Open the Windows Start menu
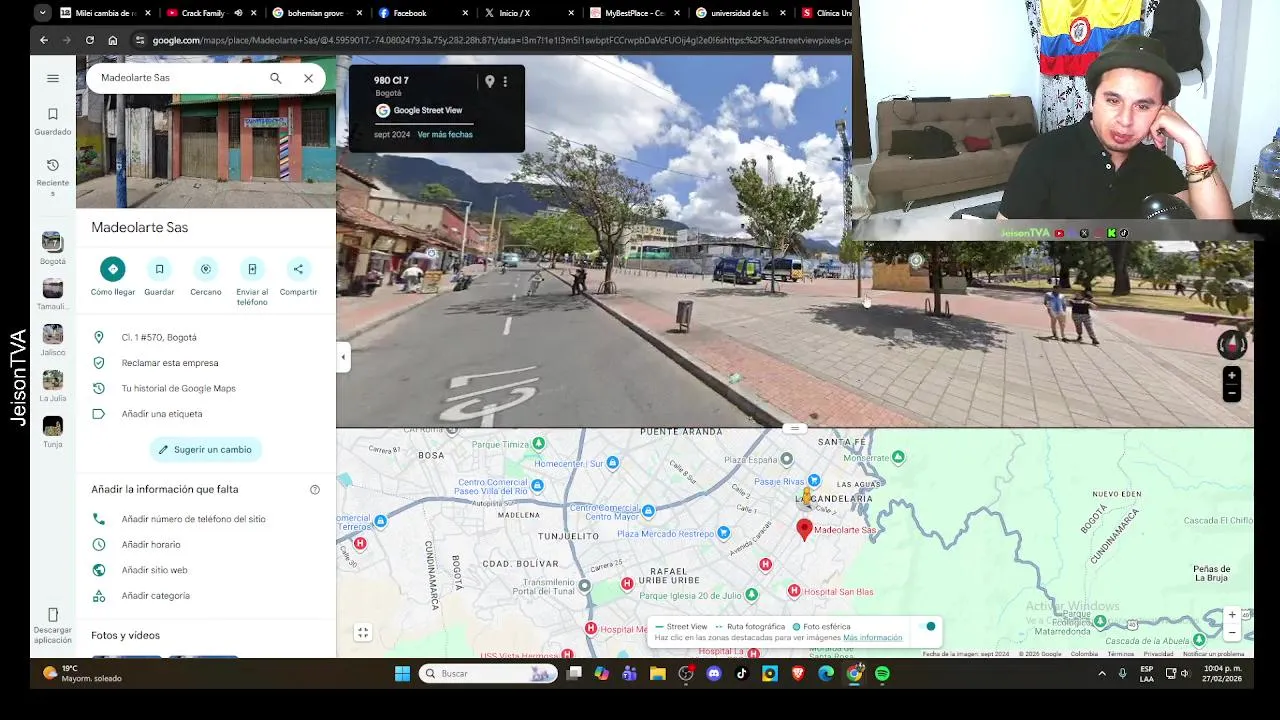 point(402,674)
